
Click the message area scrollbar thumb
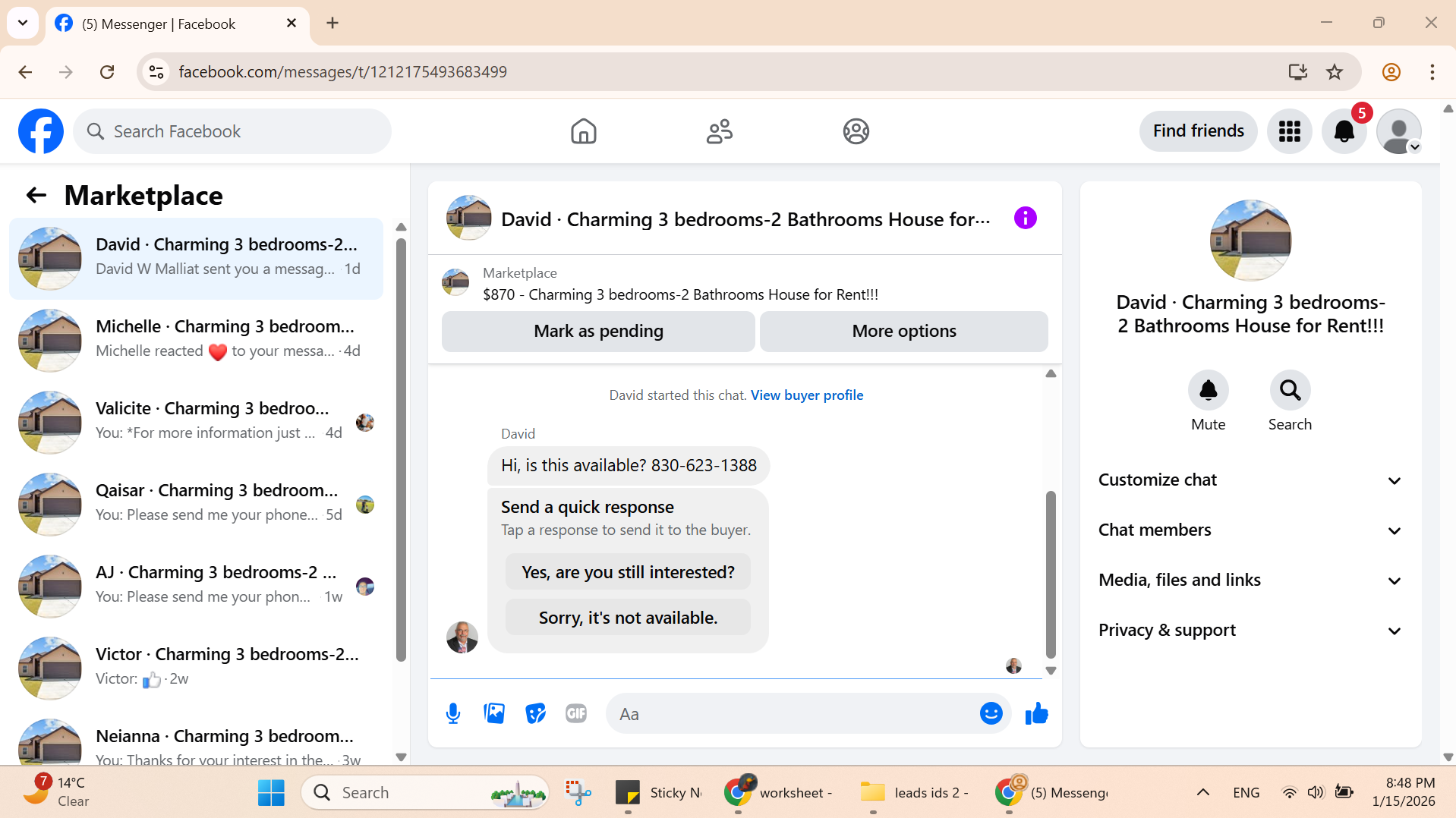1051,574
